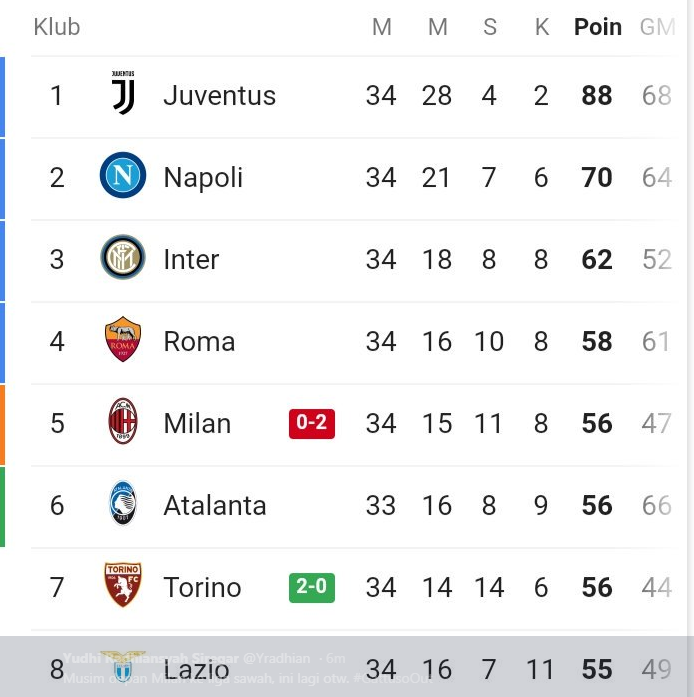Image resolution: width=694 pixels, height=697 pixels.
Task: Select the Roma team row name
Action: point(199,342)
